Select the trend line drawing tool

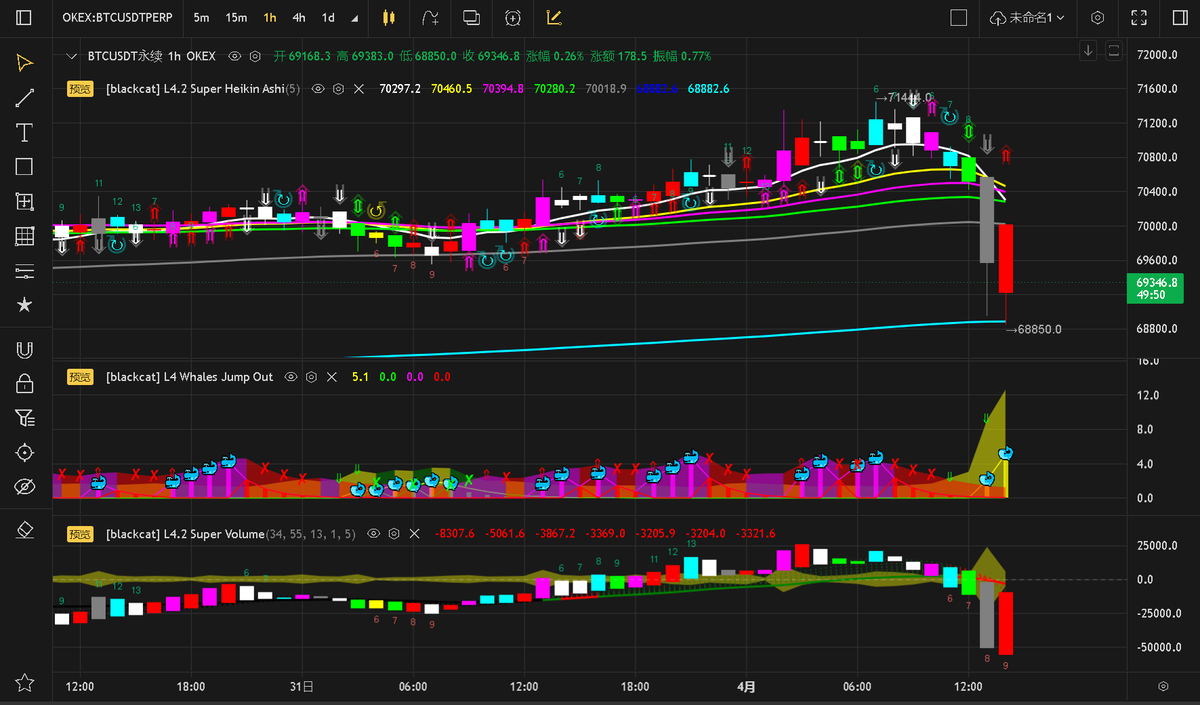coord(25,98)
